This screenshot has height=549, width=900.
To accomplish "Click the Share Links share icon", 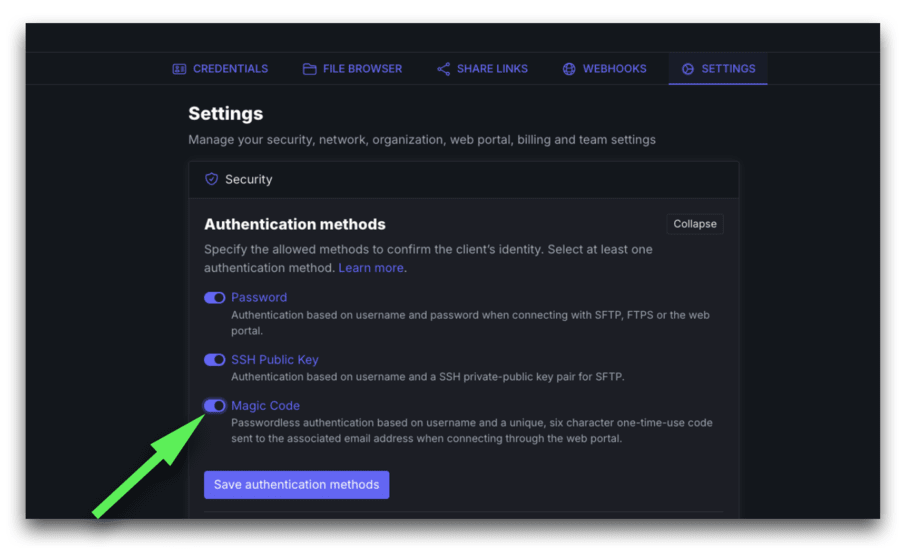I will [443, 69].
